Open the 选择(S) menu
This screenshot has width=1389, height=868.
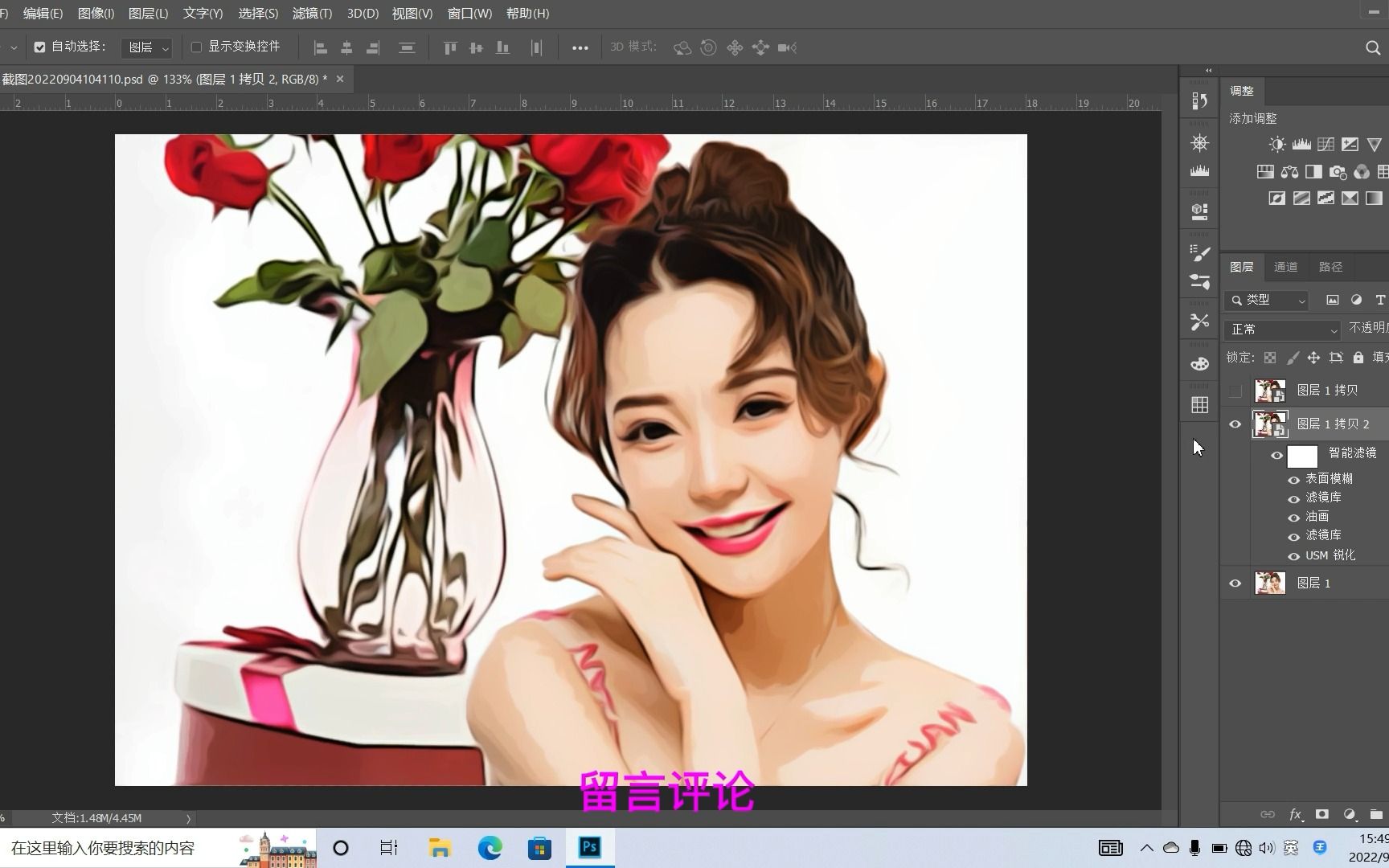tap(258, 14)
